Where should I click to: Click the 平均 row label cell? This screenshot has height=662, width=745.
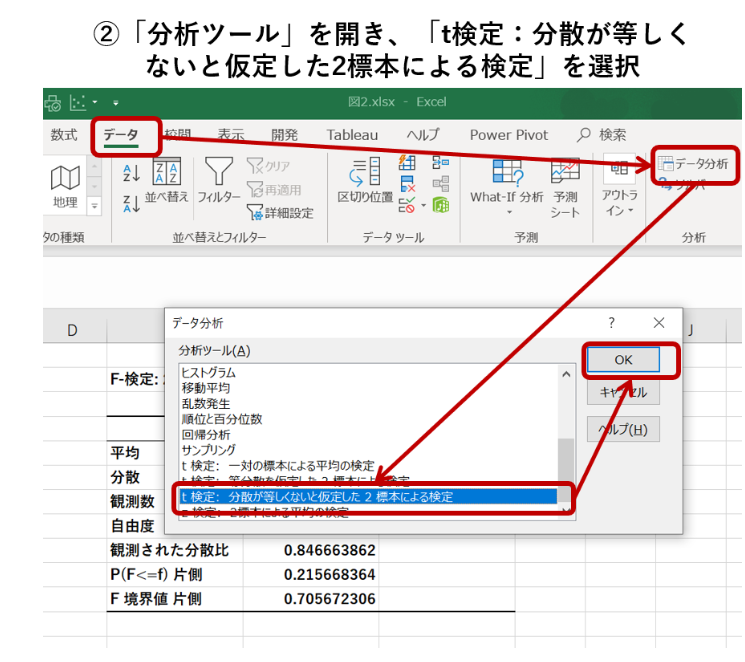(136, 453)
